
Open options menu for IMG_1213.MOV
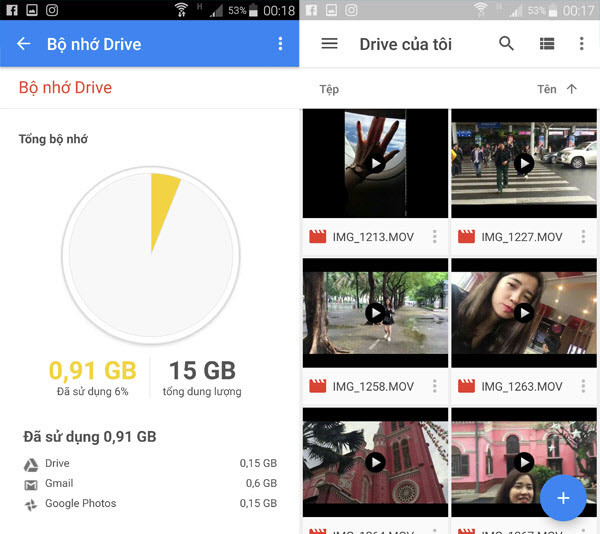434,237
